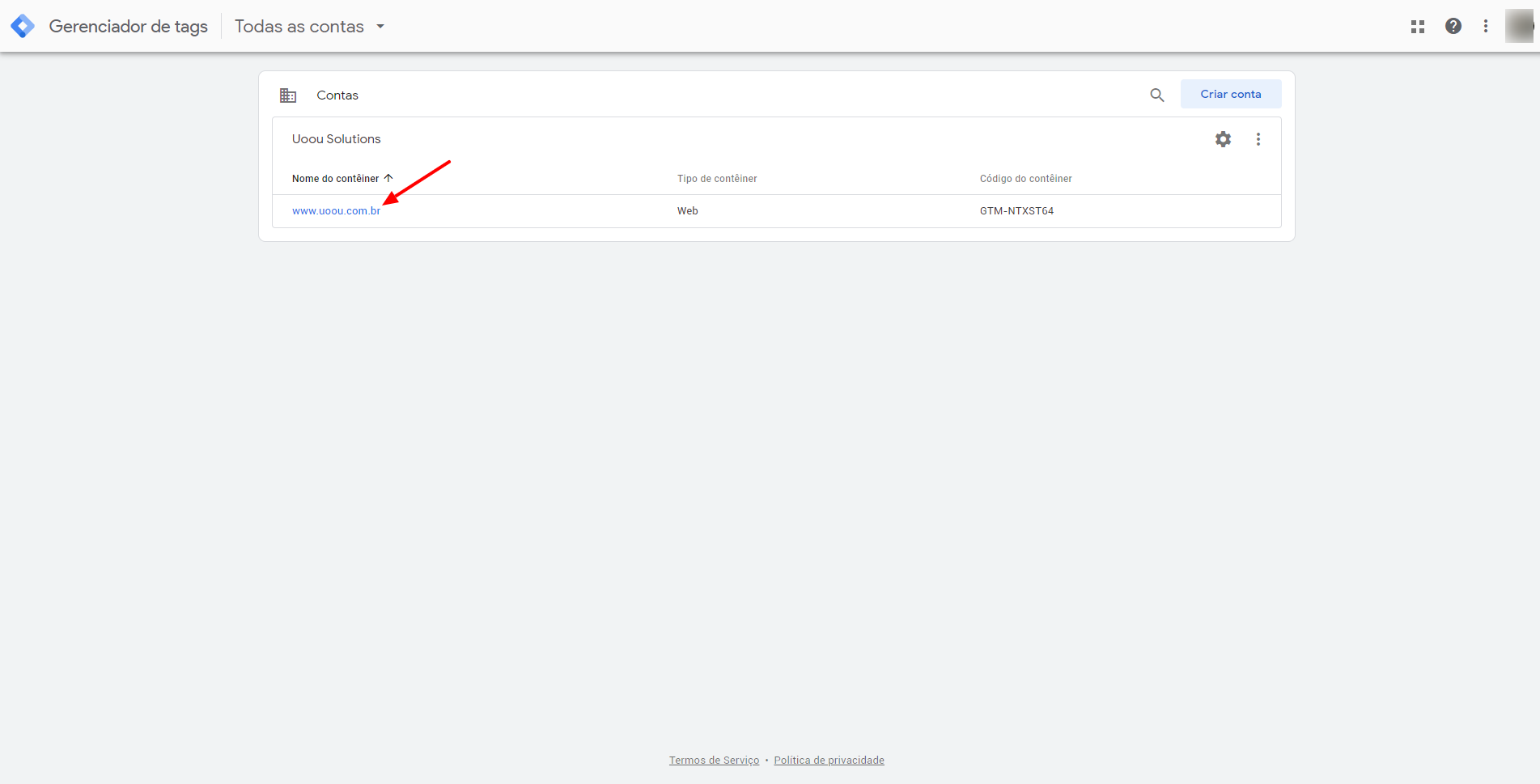
Task: Open the Termos de Serviço link
Action: (x=715, y=761)
